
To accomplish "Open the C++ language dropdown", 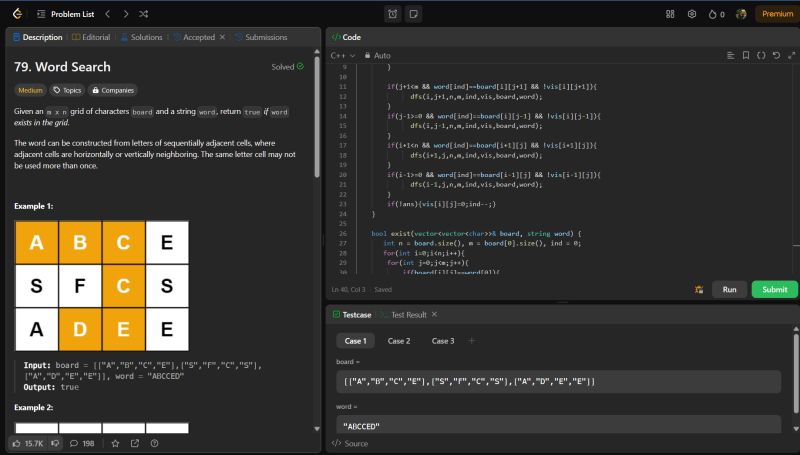I will click(341, 55).
